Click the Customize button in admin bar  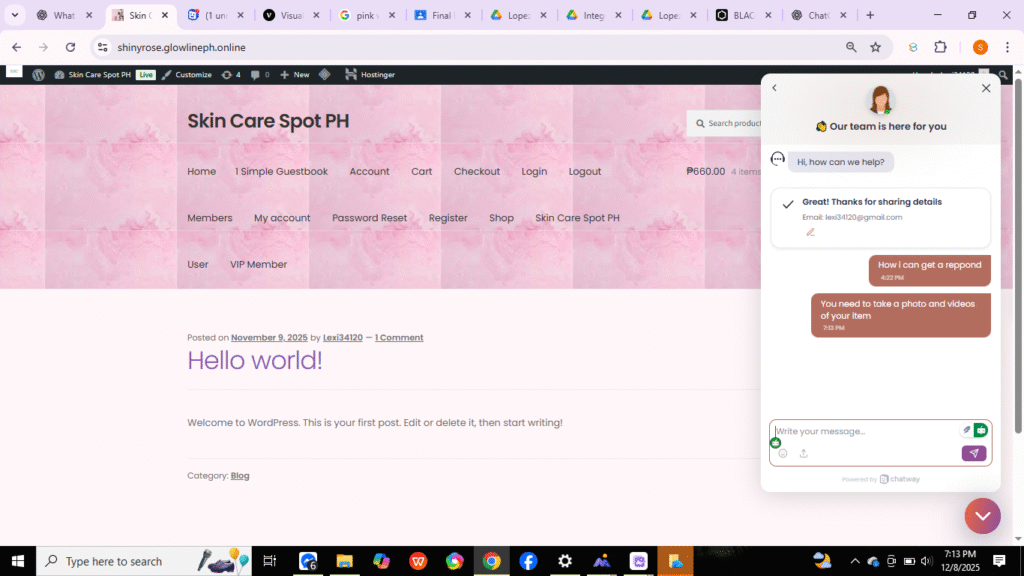[187, 75]
